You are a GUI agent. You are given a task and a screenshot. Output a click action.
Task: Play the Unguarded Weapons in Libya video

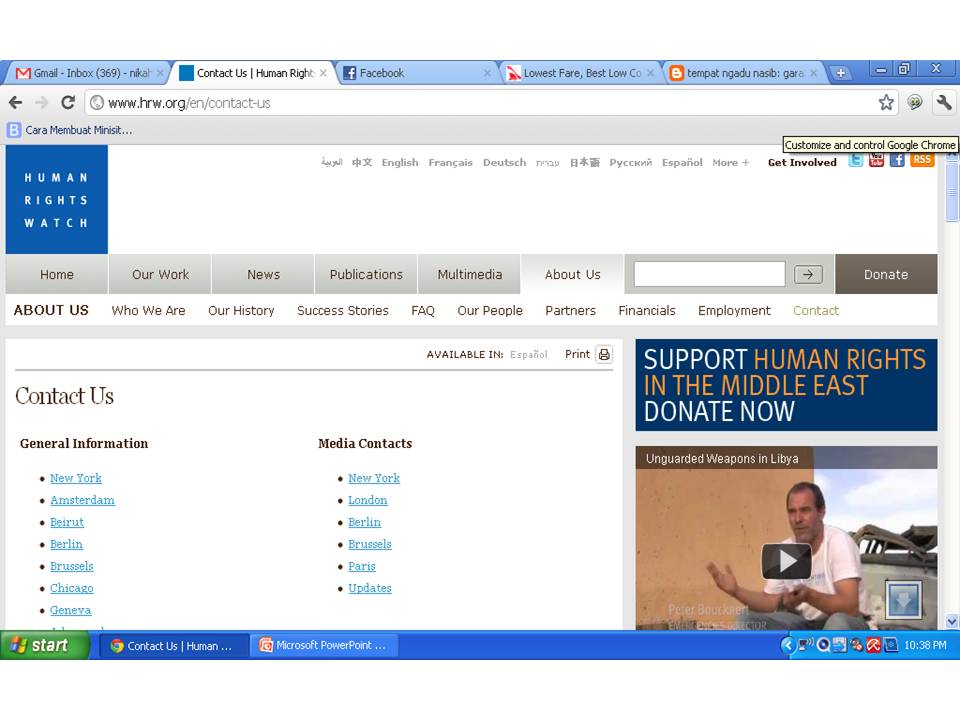pyautogui.click(x=787, y=561)
